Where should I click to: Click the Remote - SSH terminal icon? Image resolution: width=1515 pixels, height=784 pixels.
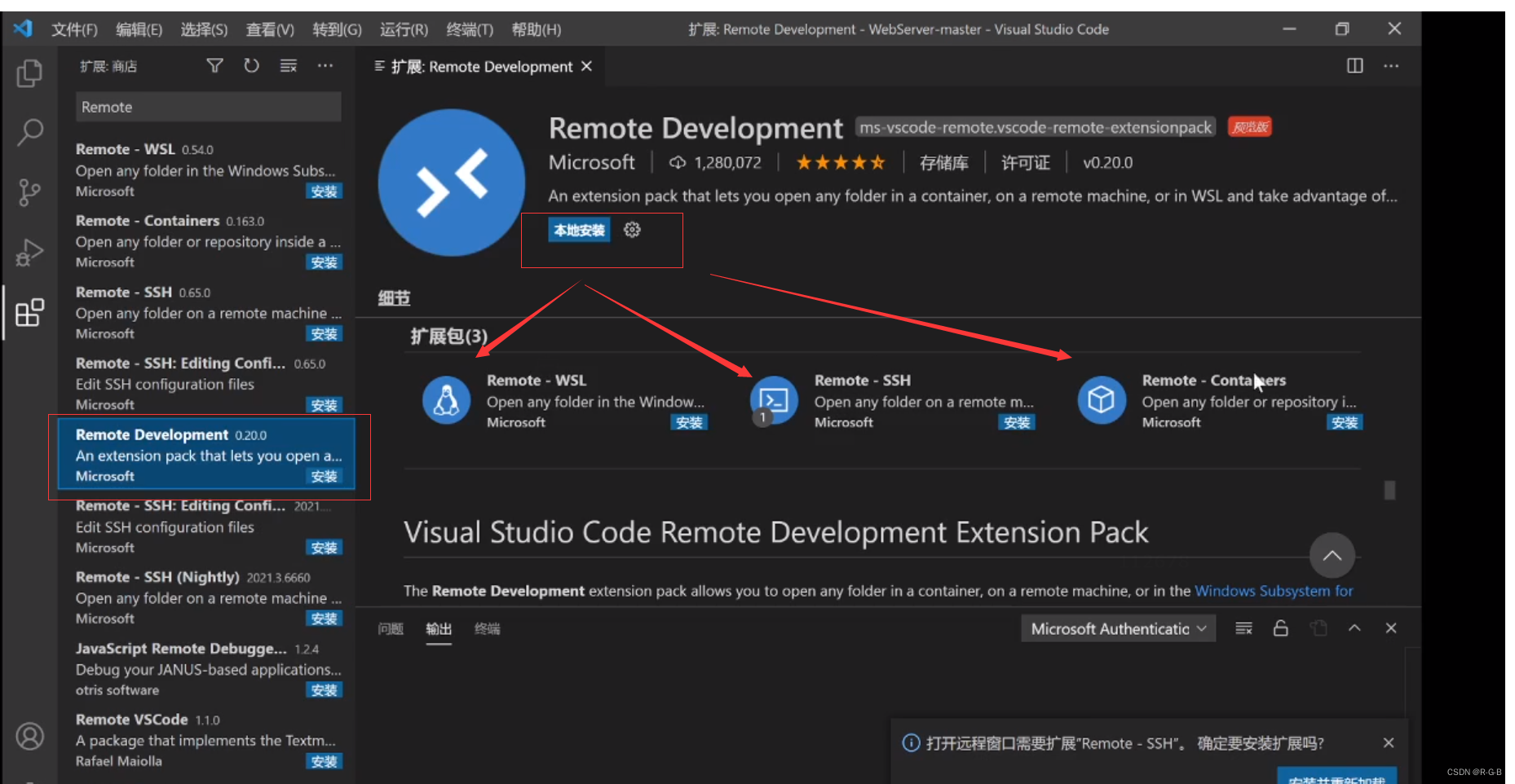click(x=773, y=400)
